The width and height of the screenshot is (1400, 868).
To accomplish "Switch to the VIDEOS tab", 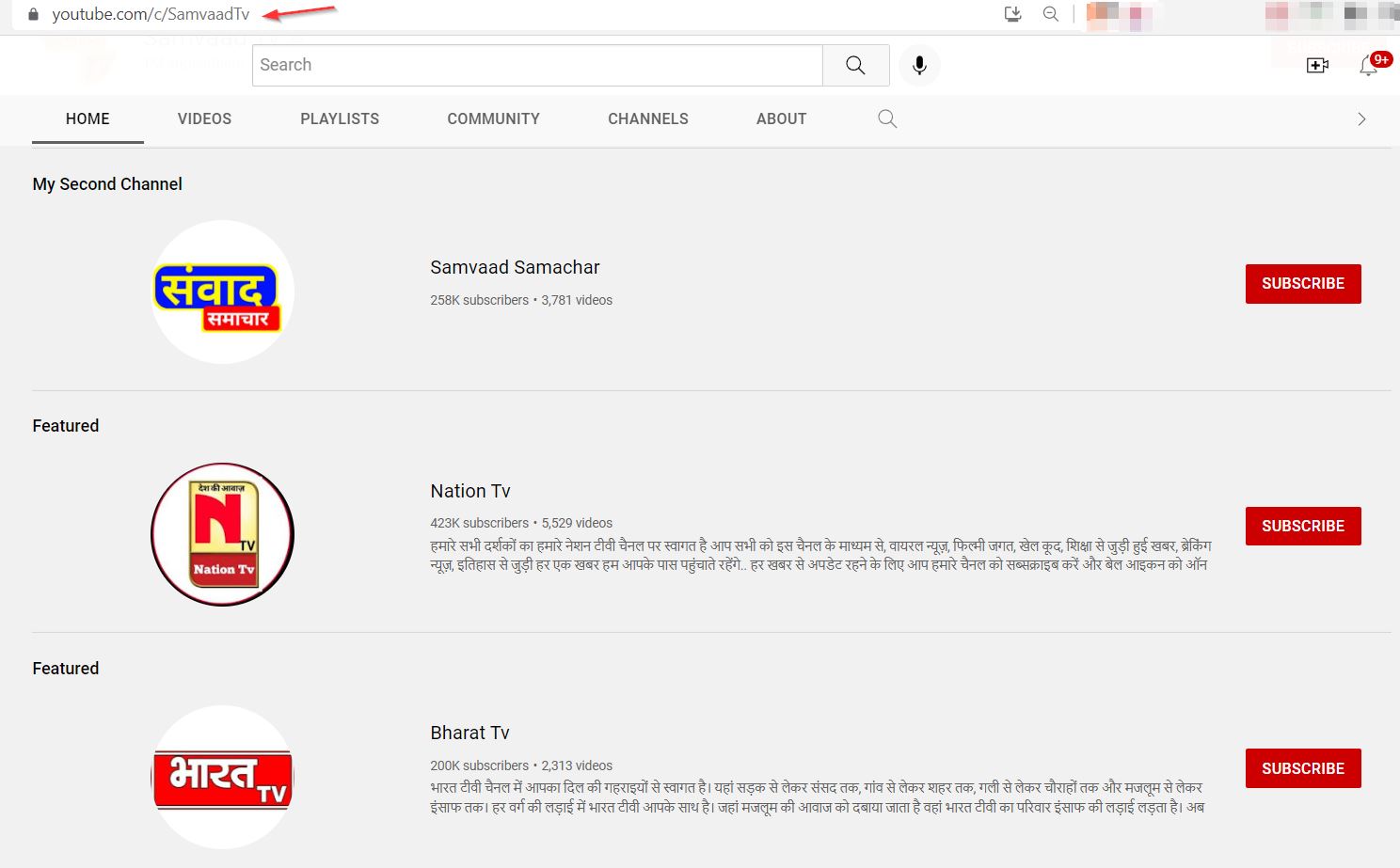I will pos(204,118).
